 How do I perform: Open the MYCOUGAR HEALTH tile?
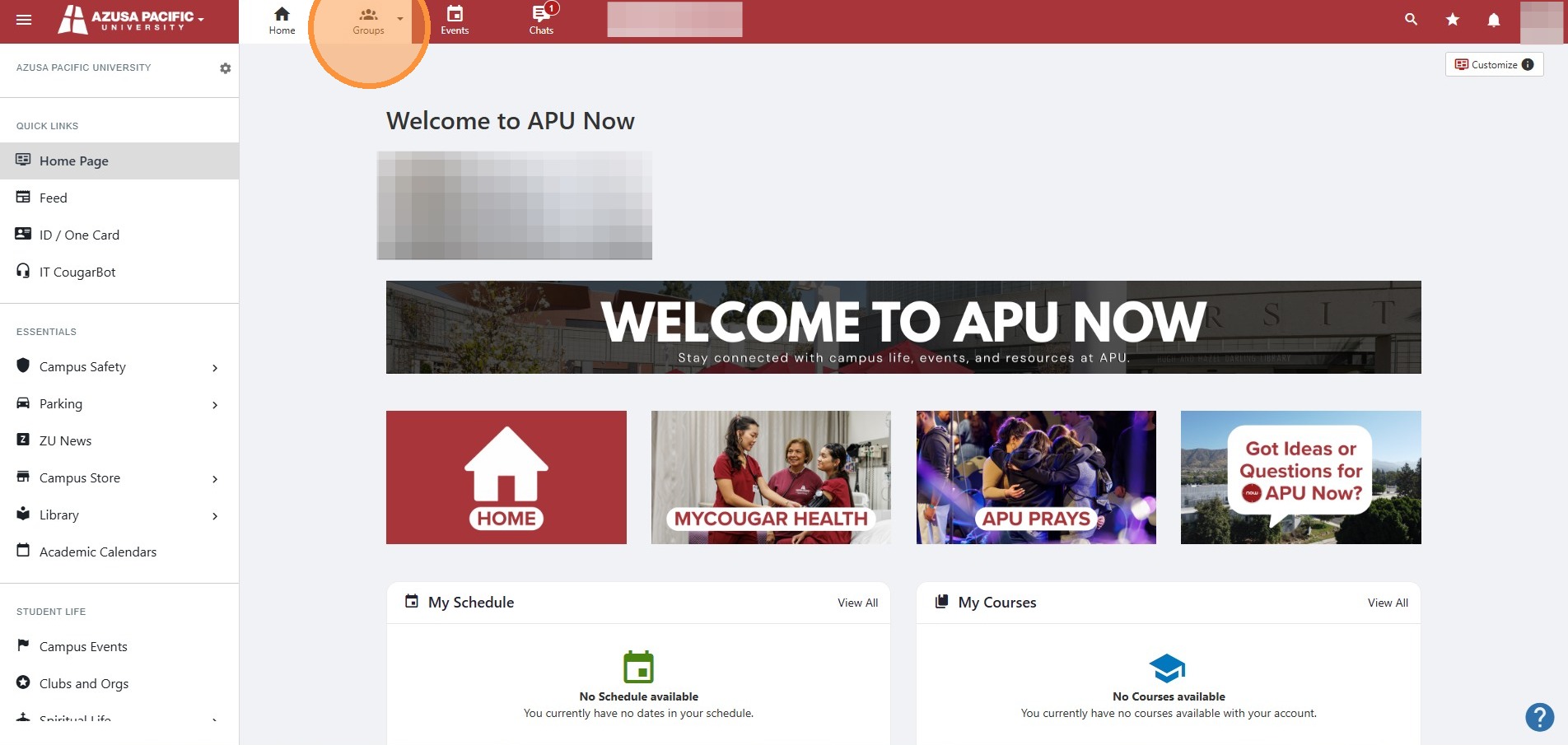coord(771,477)
